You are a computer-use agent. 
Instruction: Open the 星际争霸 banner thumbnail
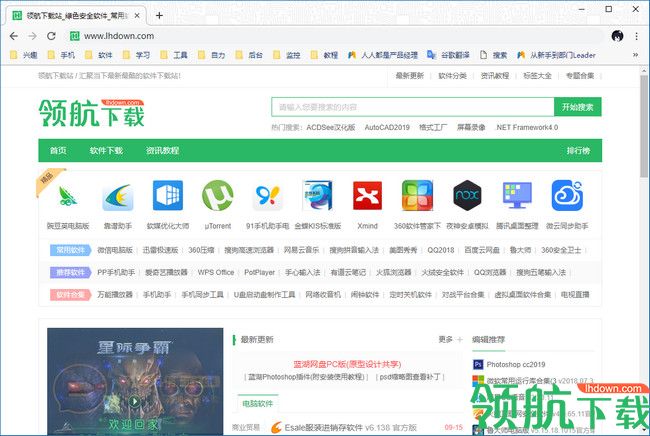tap(135, 381)
